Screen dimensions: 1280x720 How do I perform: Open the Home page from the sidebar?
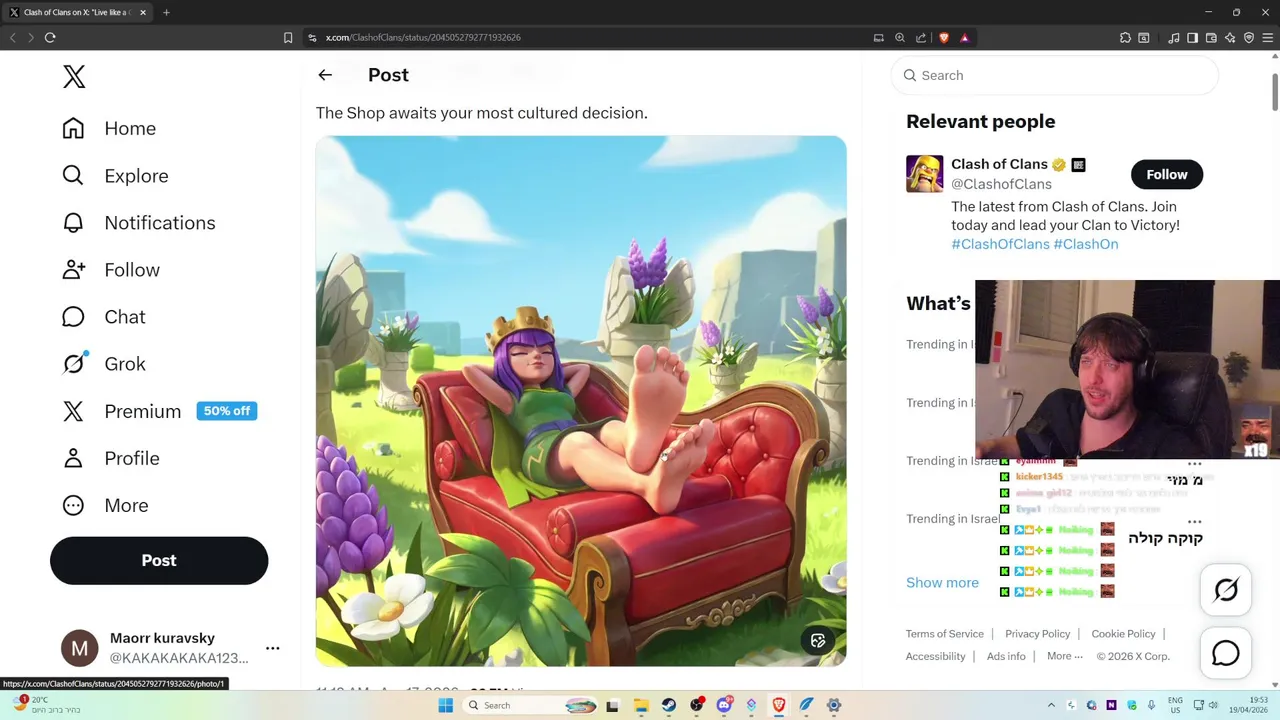(x=109, y=128)
